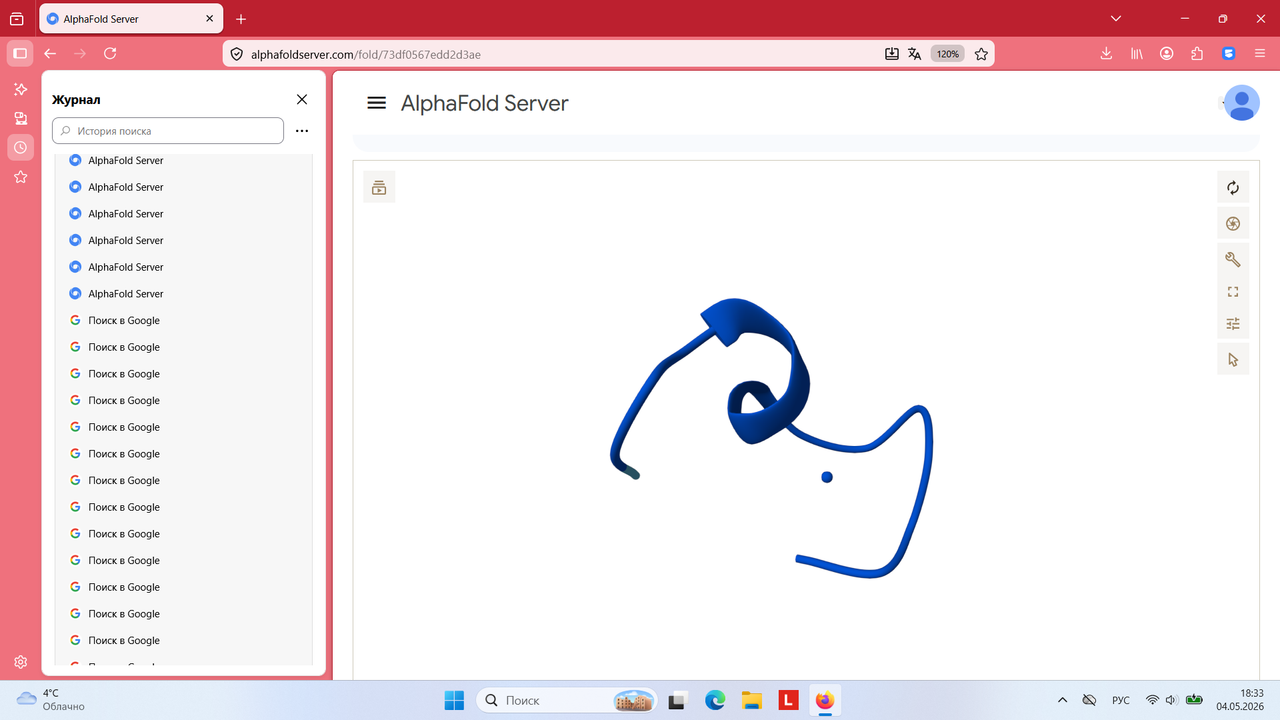Open the Windows Start menu
This screenshot has height=720, width=1280.
454,700
